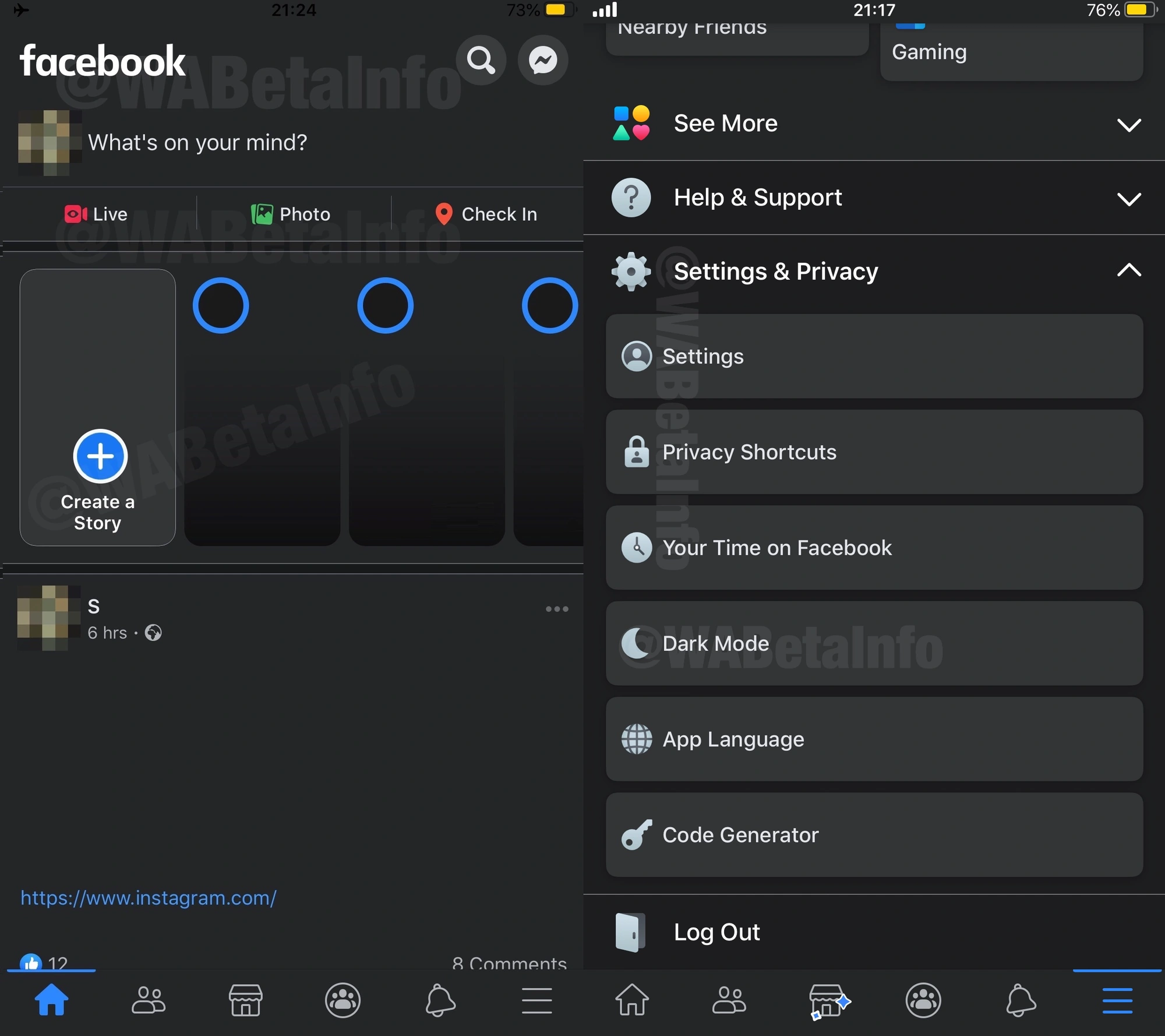Tap the Settings profile circle icon

pos(637,356)
